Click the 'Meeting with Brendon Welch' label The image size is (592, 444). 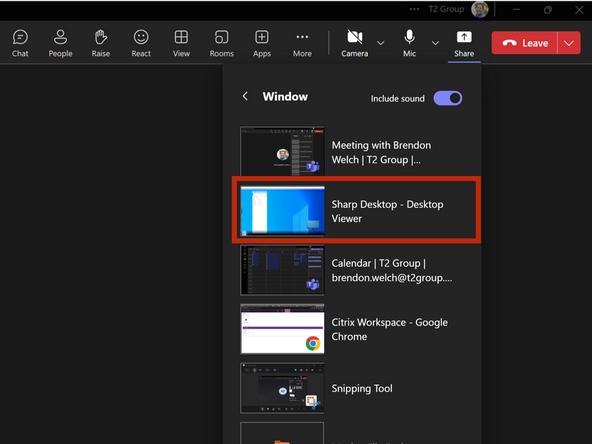click(381, 152)
